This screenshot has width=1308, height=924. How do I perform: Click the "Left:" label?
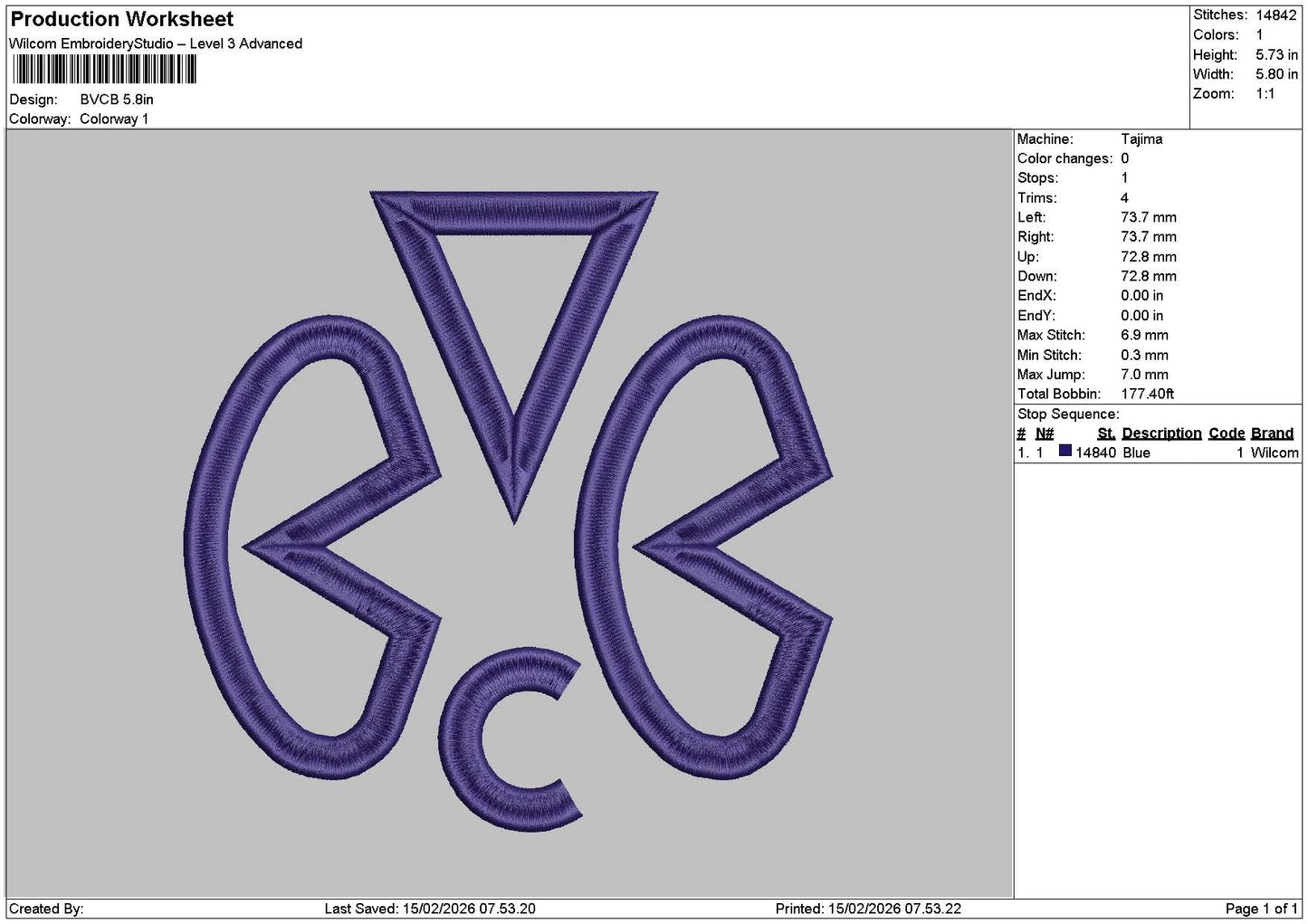(x=1031, y=218)
